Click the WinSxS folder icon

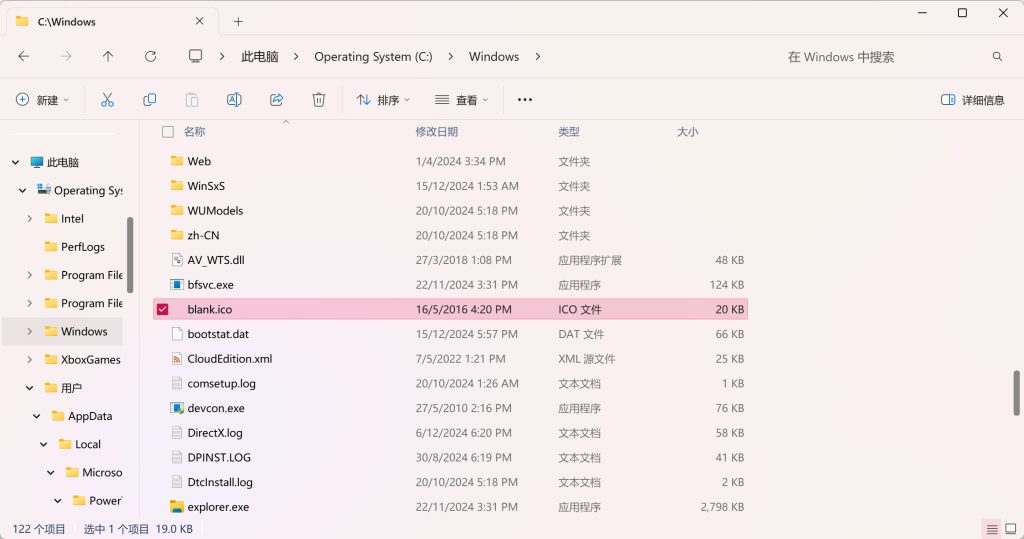coord(176,186)
